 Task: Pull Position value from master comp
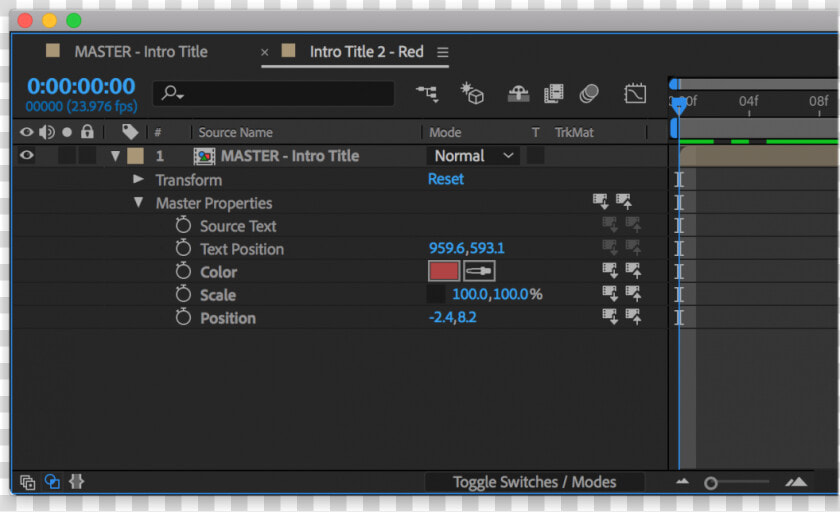coord(610,317)
